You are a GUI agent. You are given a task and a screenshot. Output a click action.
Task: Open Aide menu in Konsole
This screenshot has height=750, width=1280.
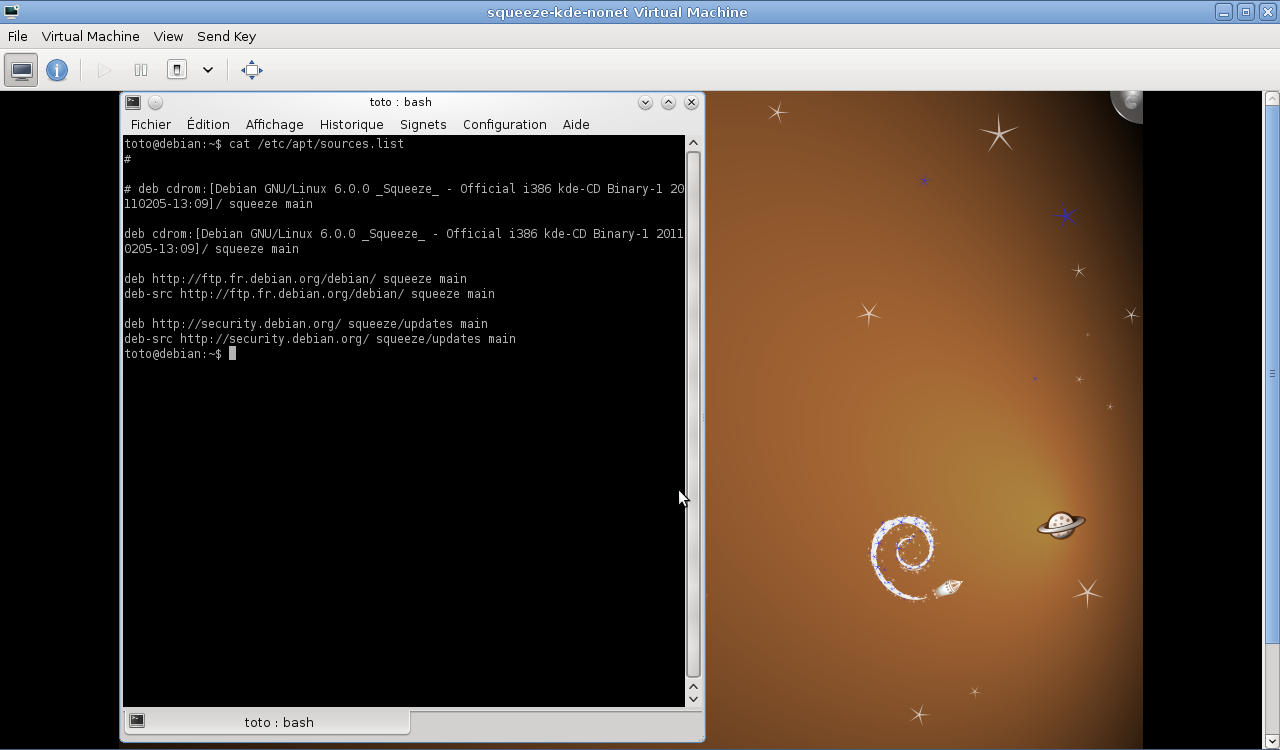576,124
